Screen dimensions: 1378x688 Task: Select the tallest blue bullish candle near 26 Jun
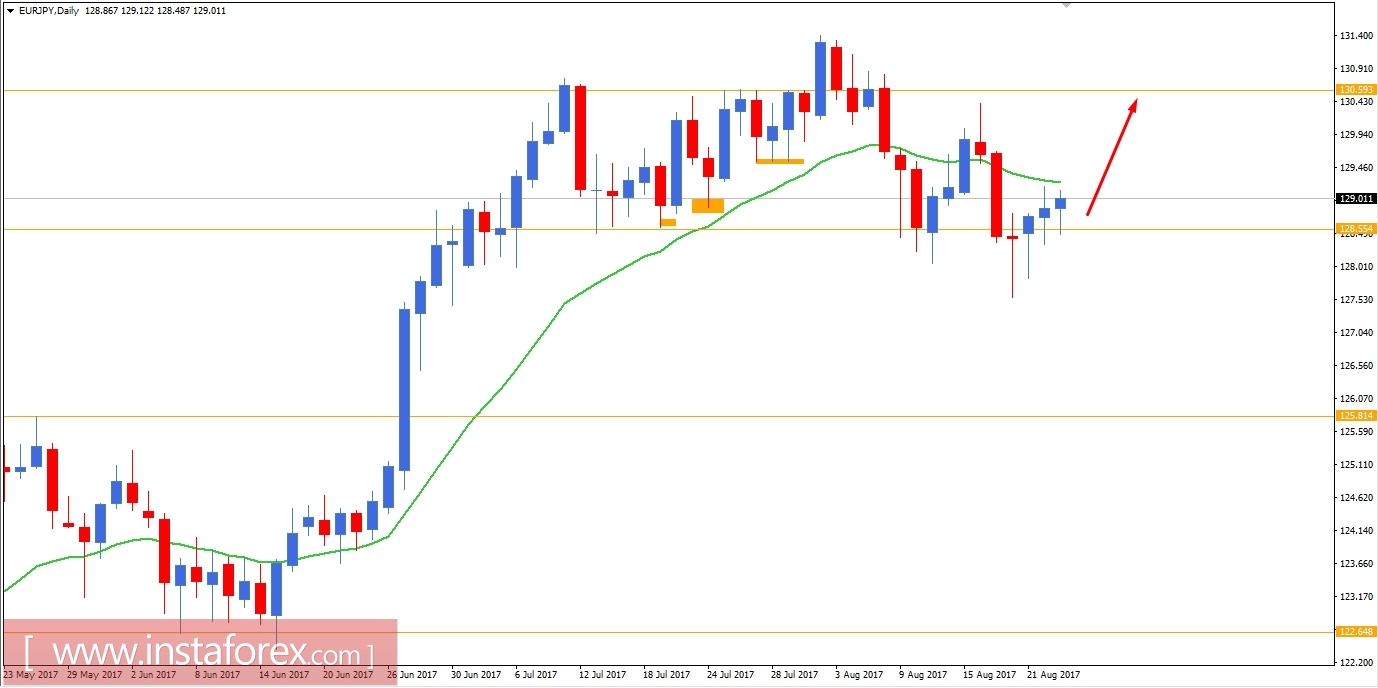pos(405,390)
